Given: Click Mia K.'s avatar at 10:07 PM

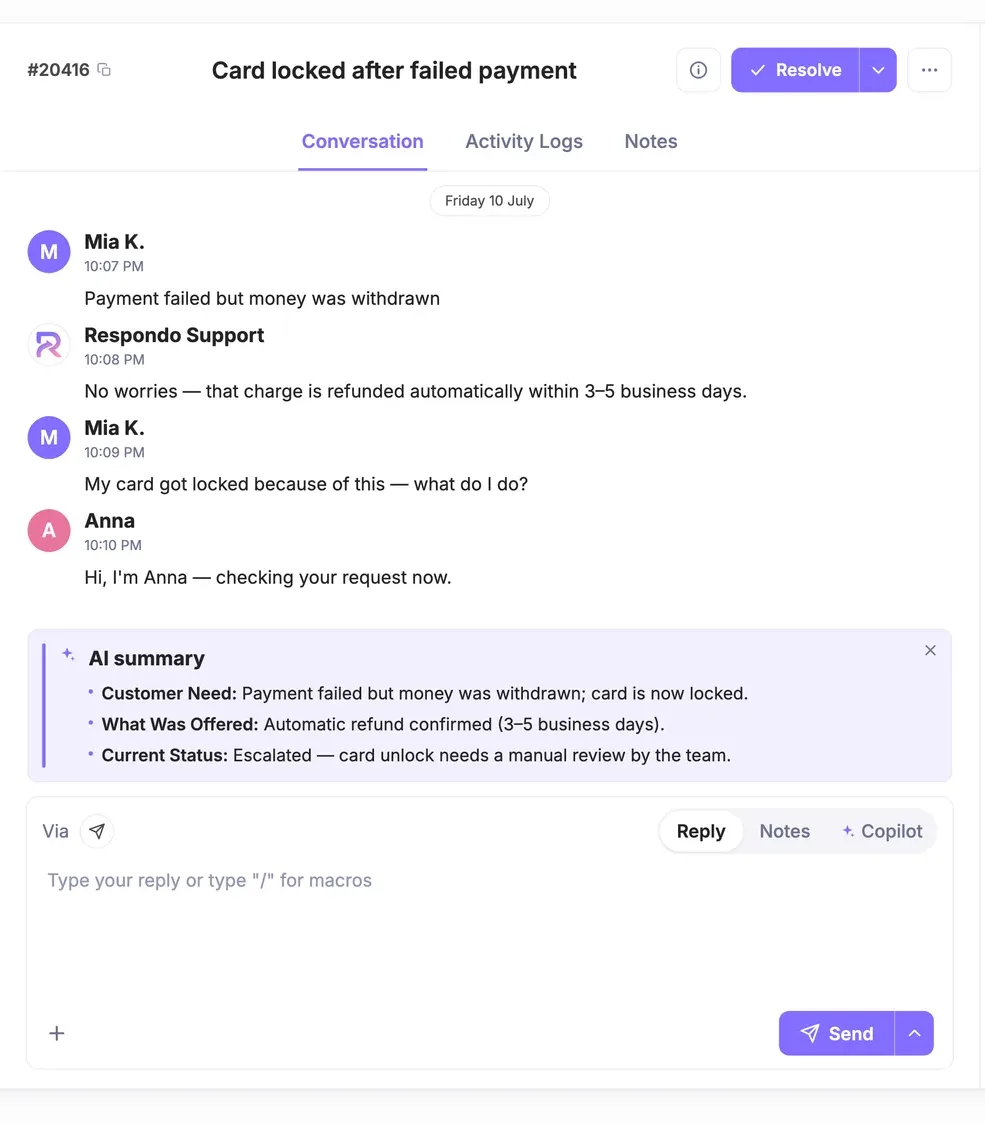Looking at the screenshot, I should (x=49, y=251).
